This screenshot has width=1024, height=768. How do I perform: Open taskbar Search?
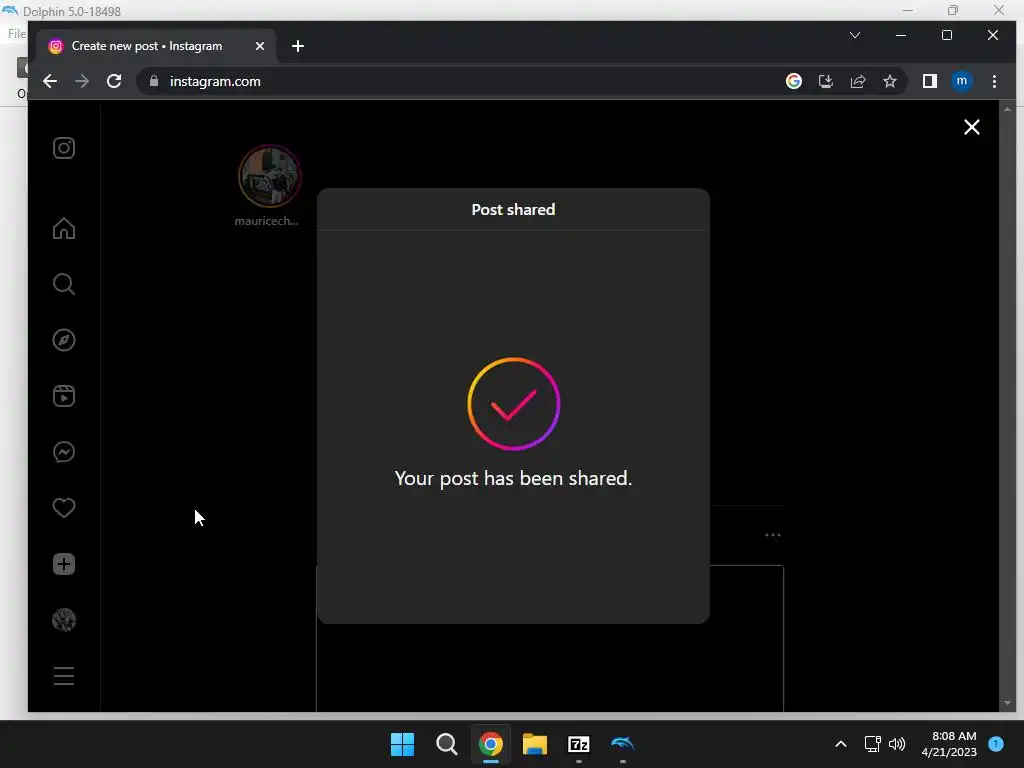point(447,744)
